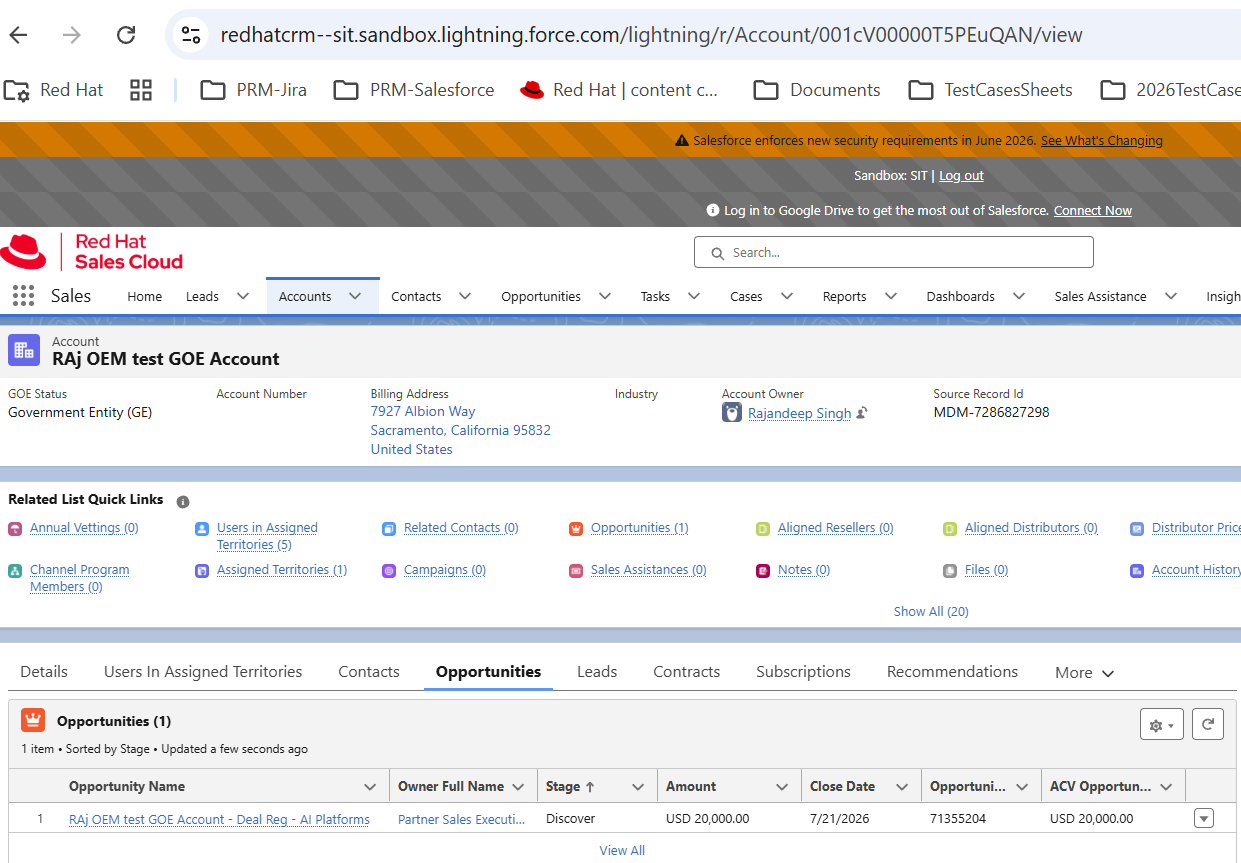1241x863 pixels.
Task: Expand the More tabs dropdown
Action: [x=1085, y=673]
